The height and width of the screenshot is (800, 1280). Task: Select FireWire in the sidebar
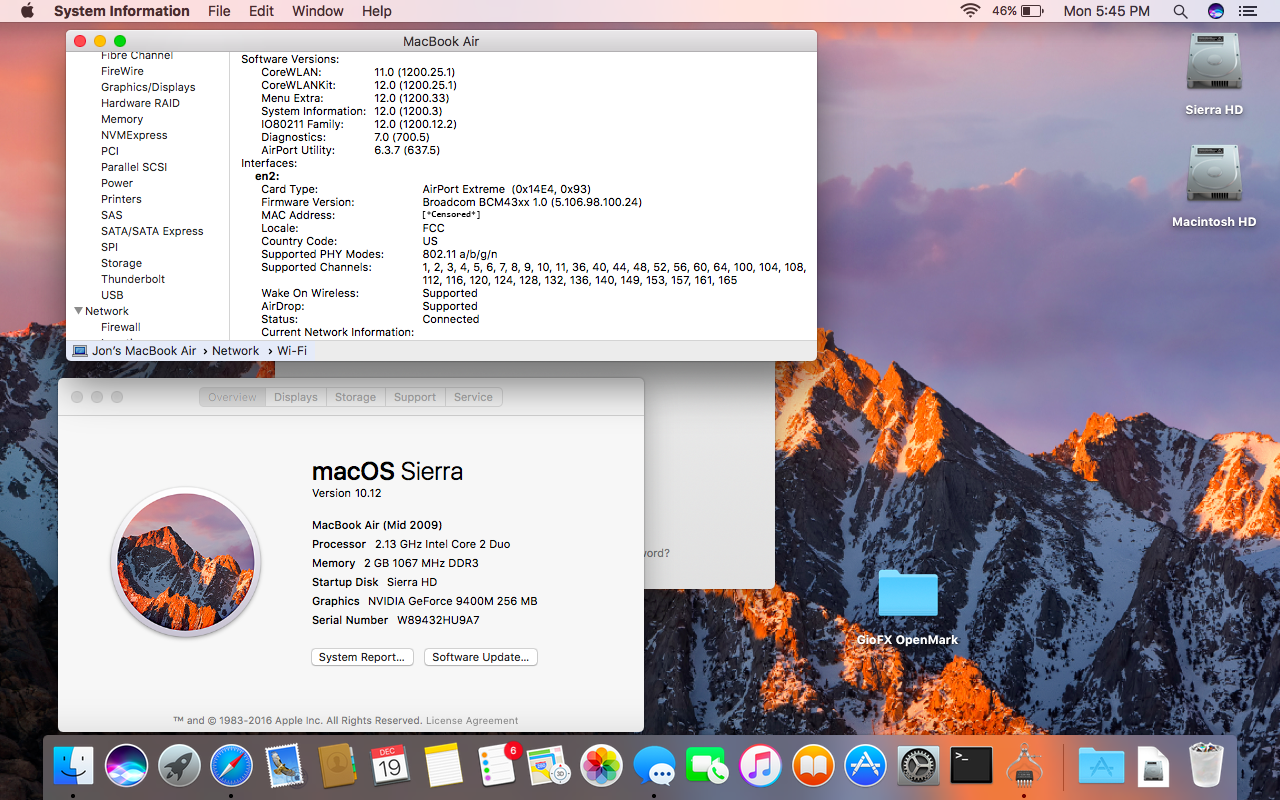click(x=122, y=71)
